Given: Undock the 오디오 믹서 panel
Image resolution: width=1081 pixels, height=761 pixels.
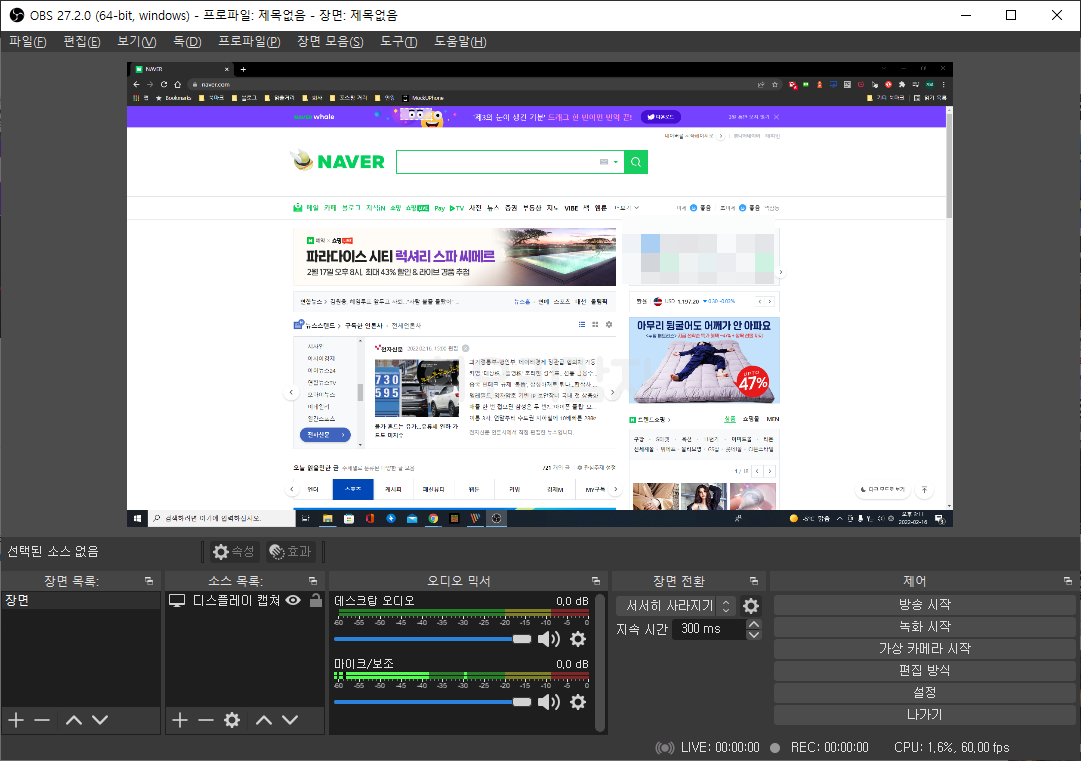Looking at the screenshot, I should tap(596, 581).
